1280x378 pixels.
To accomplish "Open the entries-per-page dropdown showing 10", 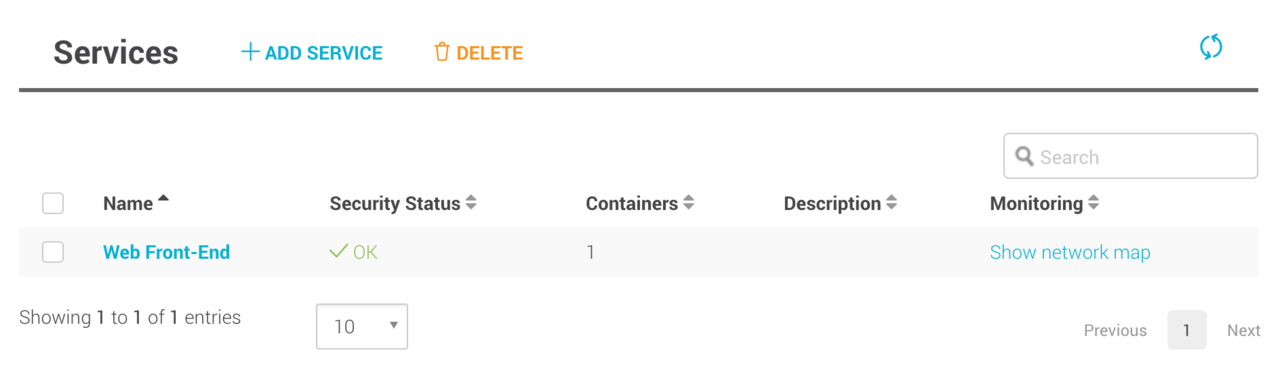I will click(x=362, y=326).
